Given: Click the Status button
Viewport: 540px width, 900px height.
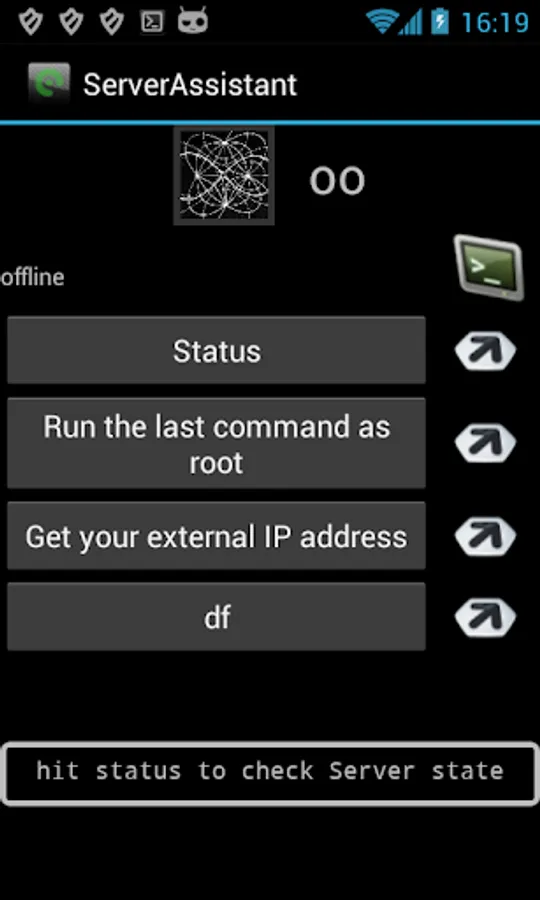Looking at the screenshot, I should pyautogui.click(x=216, y=350).
